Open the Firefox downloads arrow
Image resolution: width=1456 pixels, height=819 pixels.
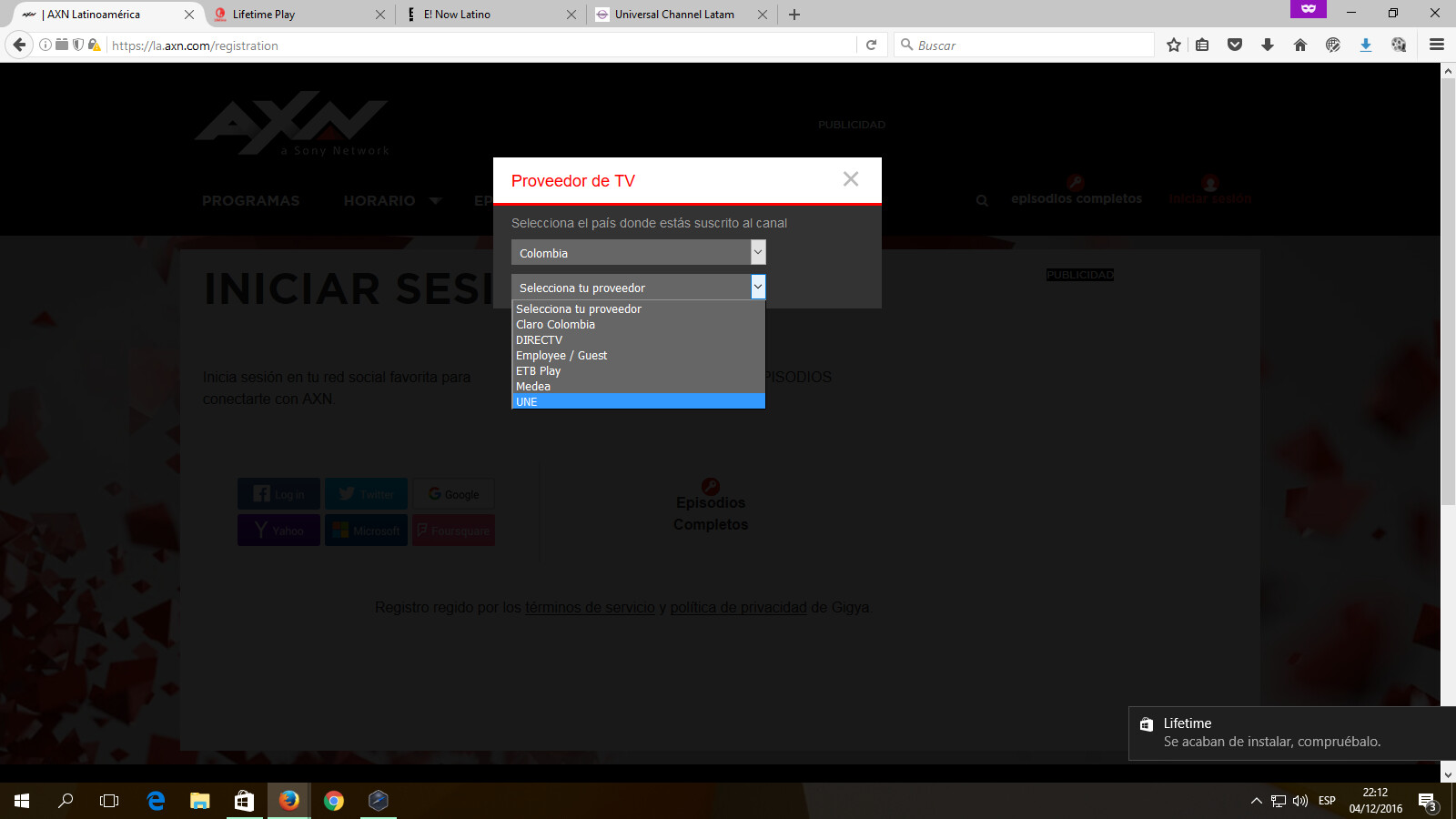[1268, 45]
